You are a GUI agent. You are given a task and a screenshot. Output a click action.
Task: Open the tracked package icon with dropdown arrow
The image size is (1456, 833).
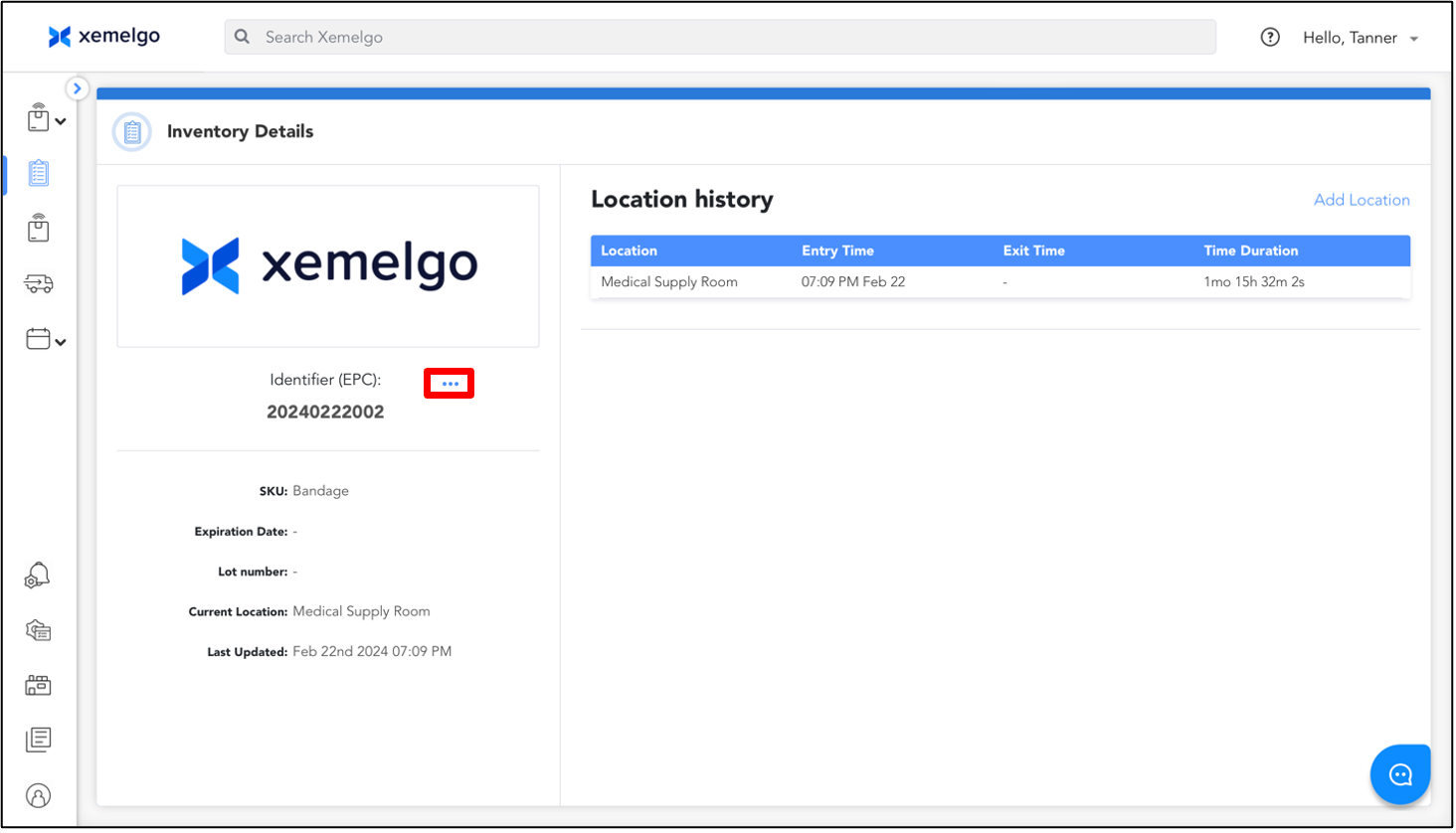[45, 118]
